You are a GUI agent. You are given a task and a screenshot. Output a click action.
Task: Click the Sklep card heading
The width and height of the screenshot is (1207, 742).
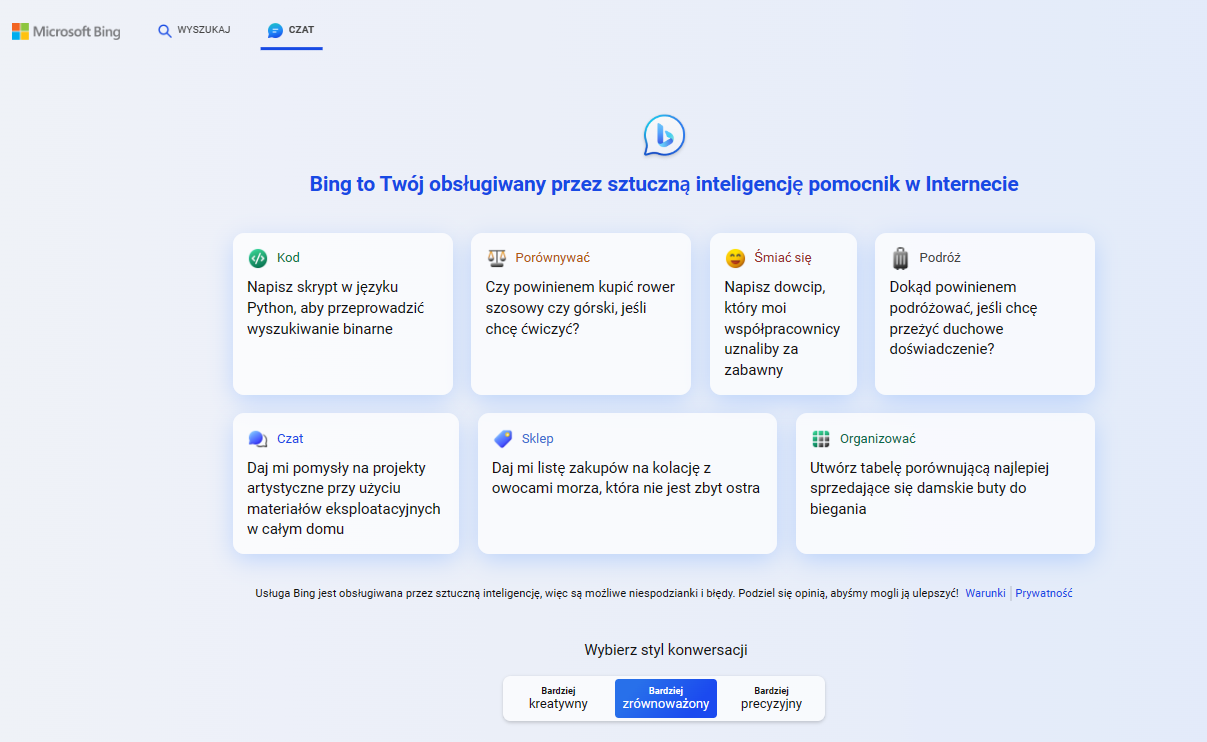(537, 439)
